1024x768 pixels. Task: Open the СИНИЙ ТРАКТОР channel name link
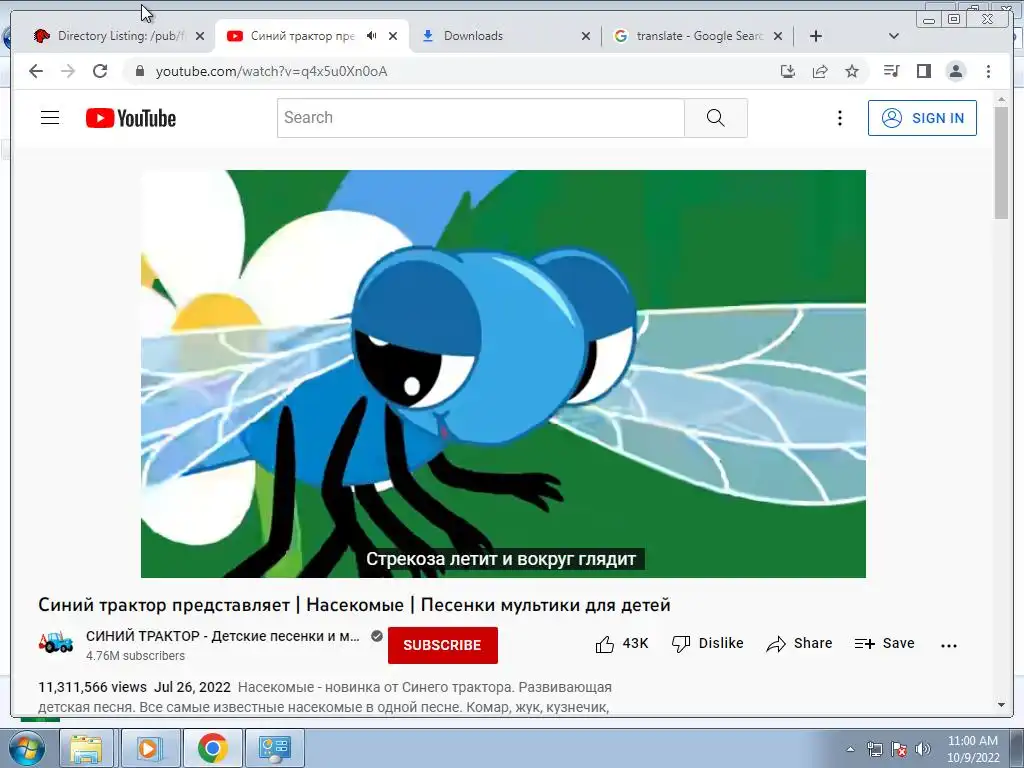(223, 636)
